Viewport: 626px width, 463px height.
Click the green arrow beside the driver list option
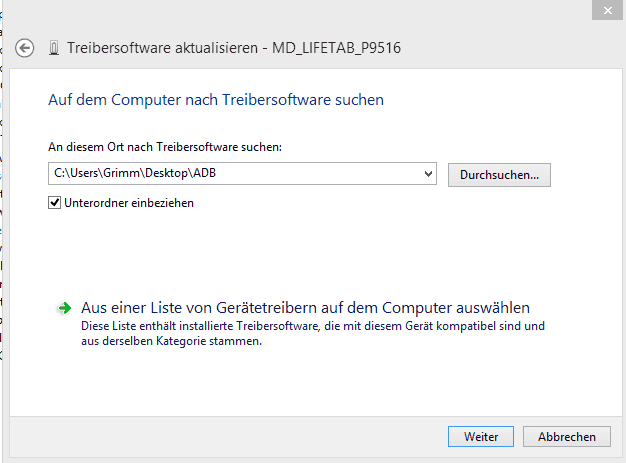pos(64,308)
